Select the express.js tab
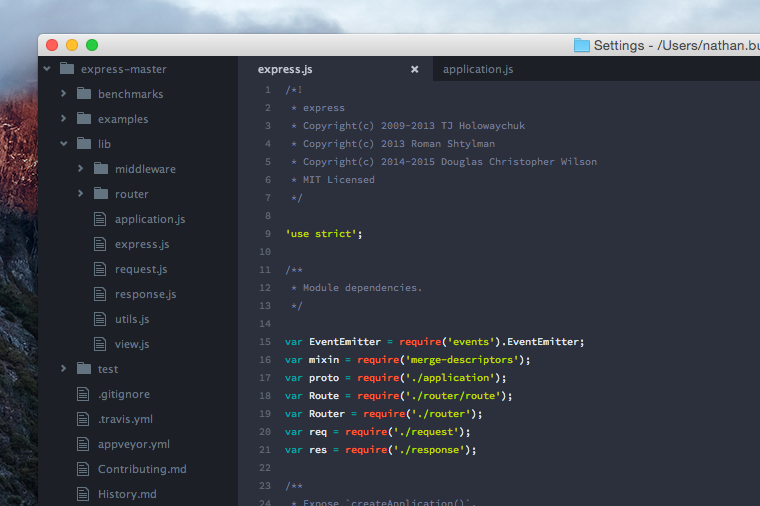 click(285, 69)
